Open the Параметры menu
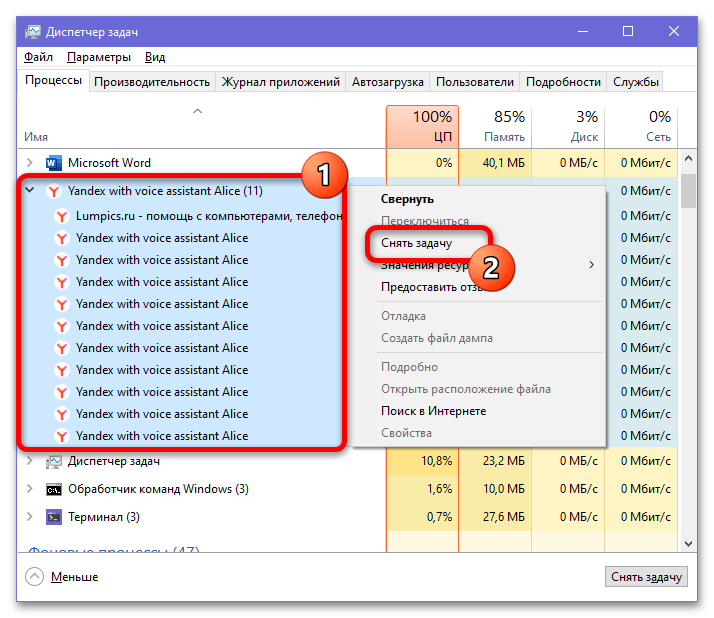714x618 pixels. (99, 57)
